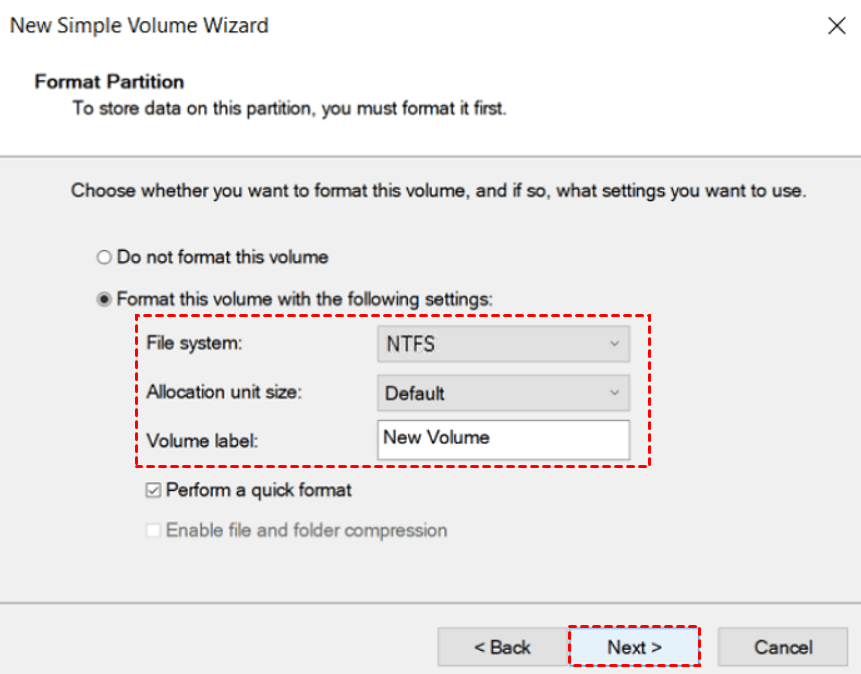Click the 'Allocation unit size:' label text
Image resolution: width=861 pixels, height=674 pixels.
(223, 392)
